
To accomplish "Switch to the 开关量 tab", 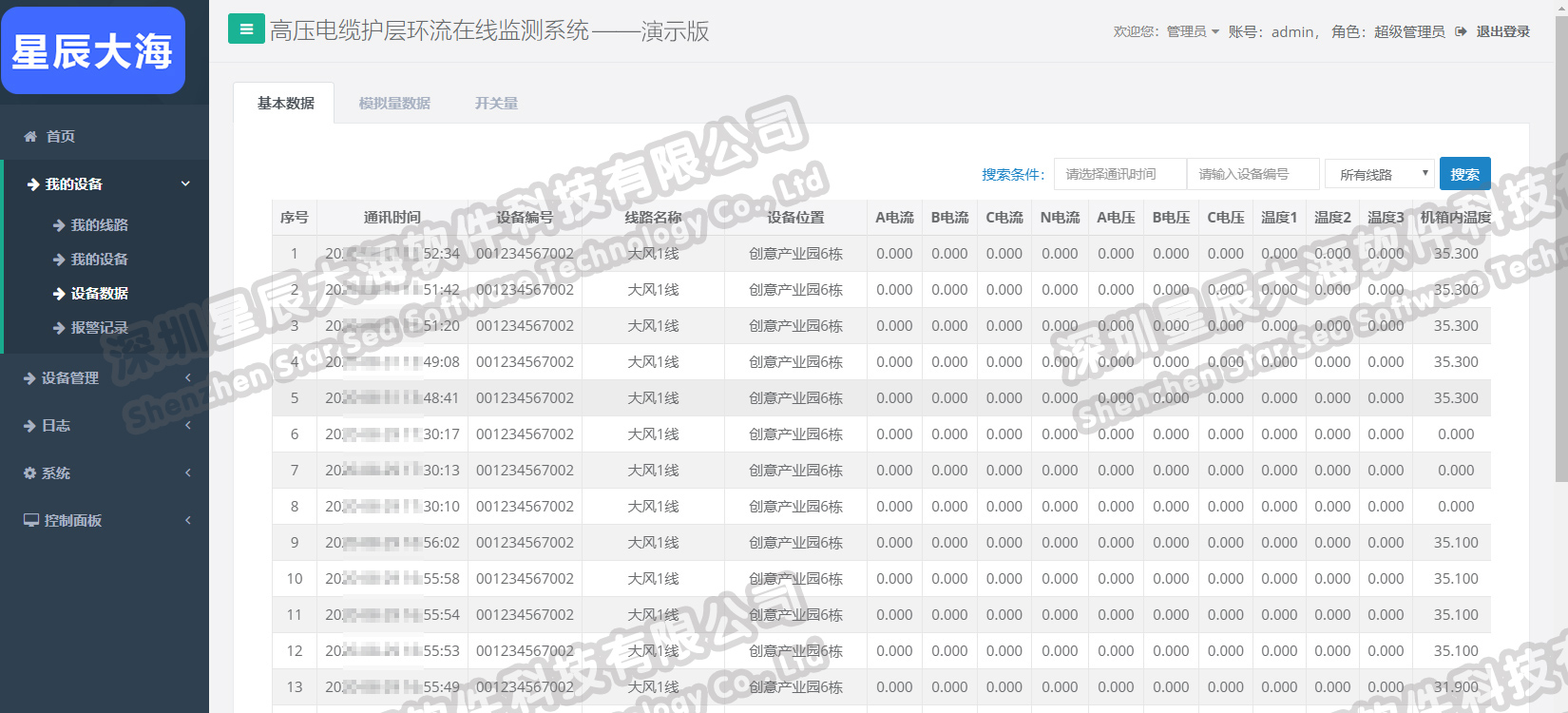I will click(x=496, y=103).
